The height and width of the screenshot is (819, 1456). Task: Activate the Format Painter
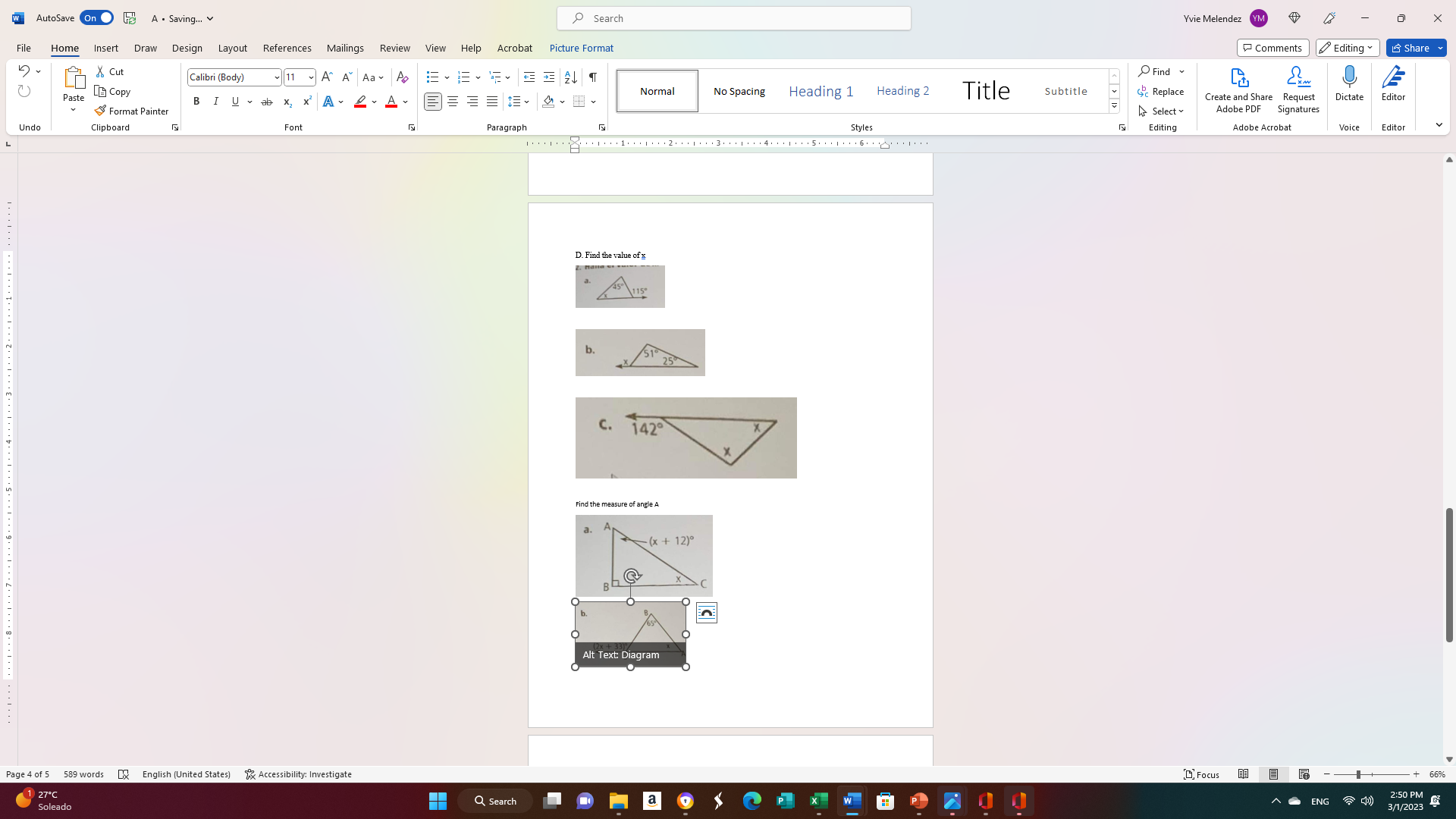[x=132, y=111]
